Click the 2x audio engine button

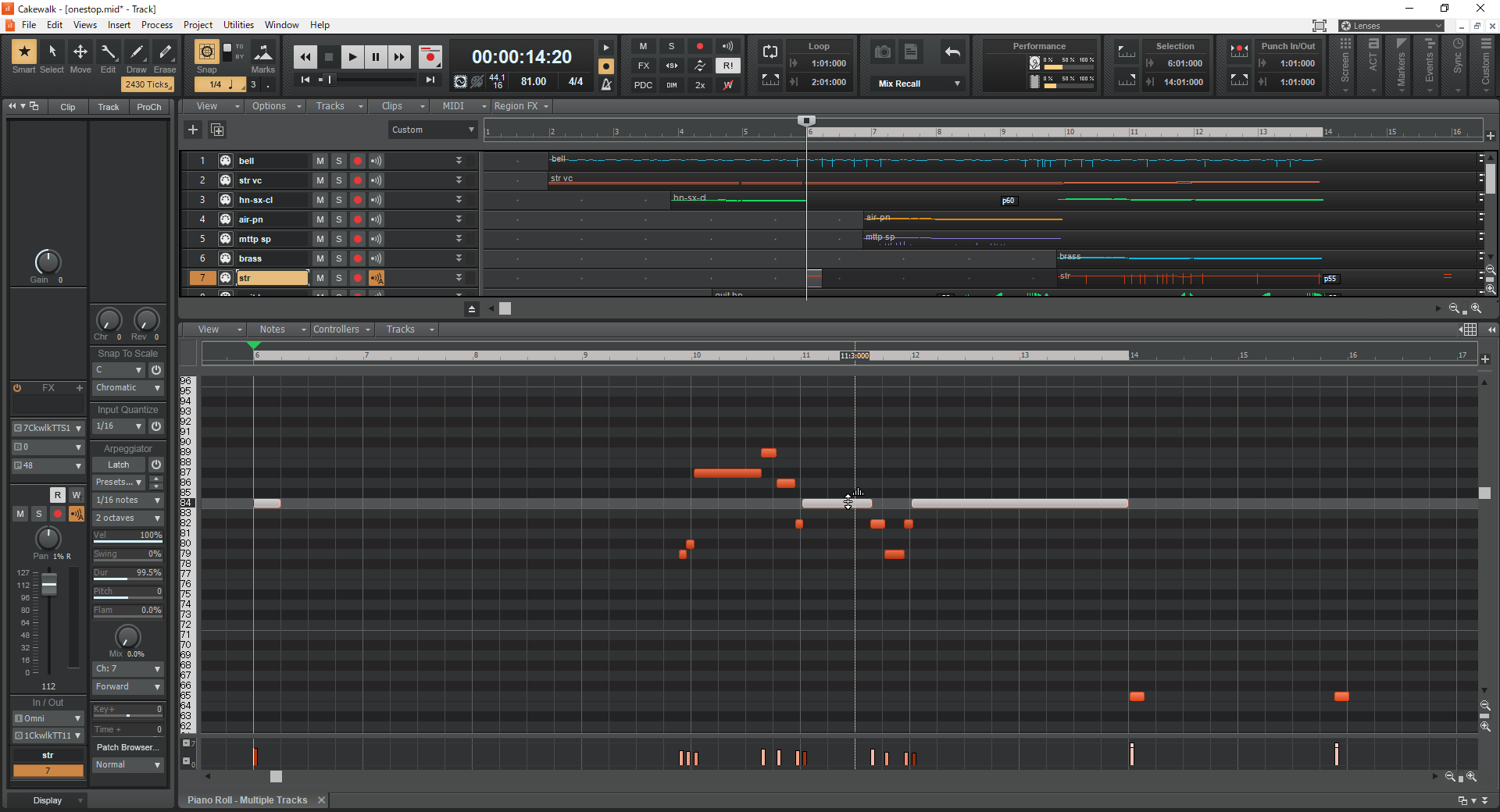[700, 85]
